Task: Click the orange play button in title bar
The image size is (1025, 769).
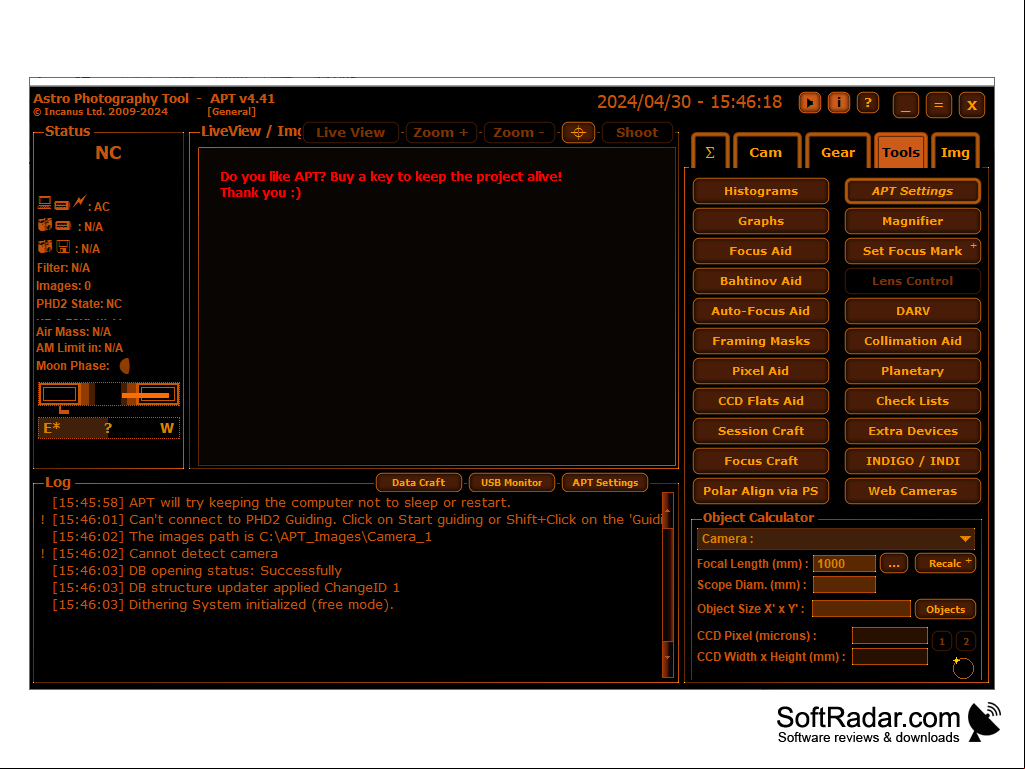Action: coord(809,103)
